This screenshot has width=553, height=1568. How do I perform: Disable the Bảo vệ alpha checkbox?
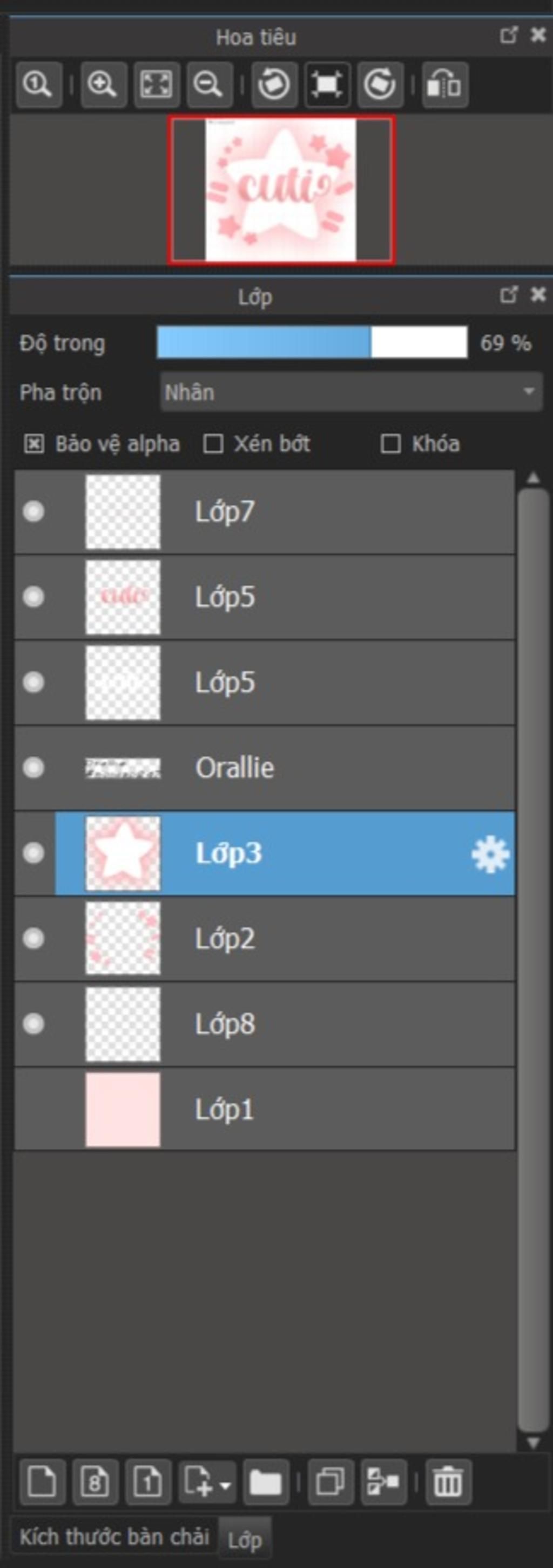tap(34, 444)
